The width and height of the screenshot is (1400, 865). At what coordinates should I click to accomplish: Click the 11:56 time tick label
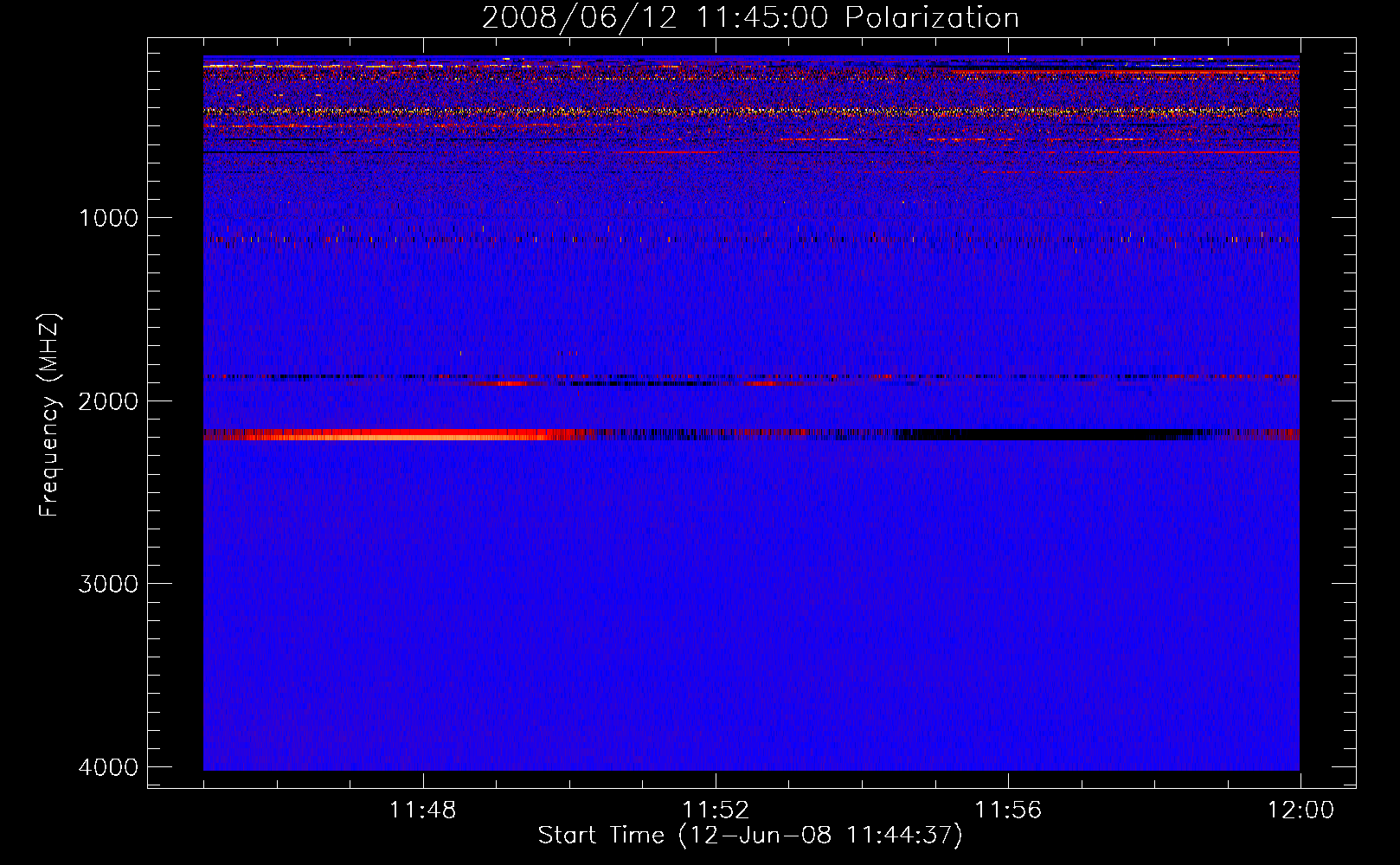tap(1008, 811)
